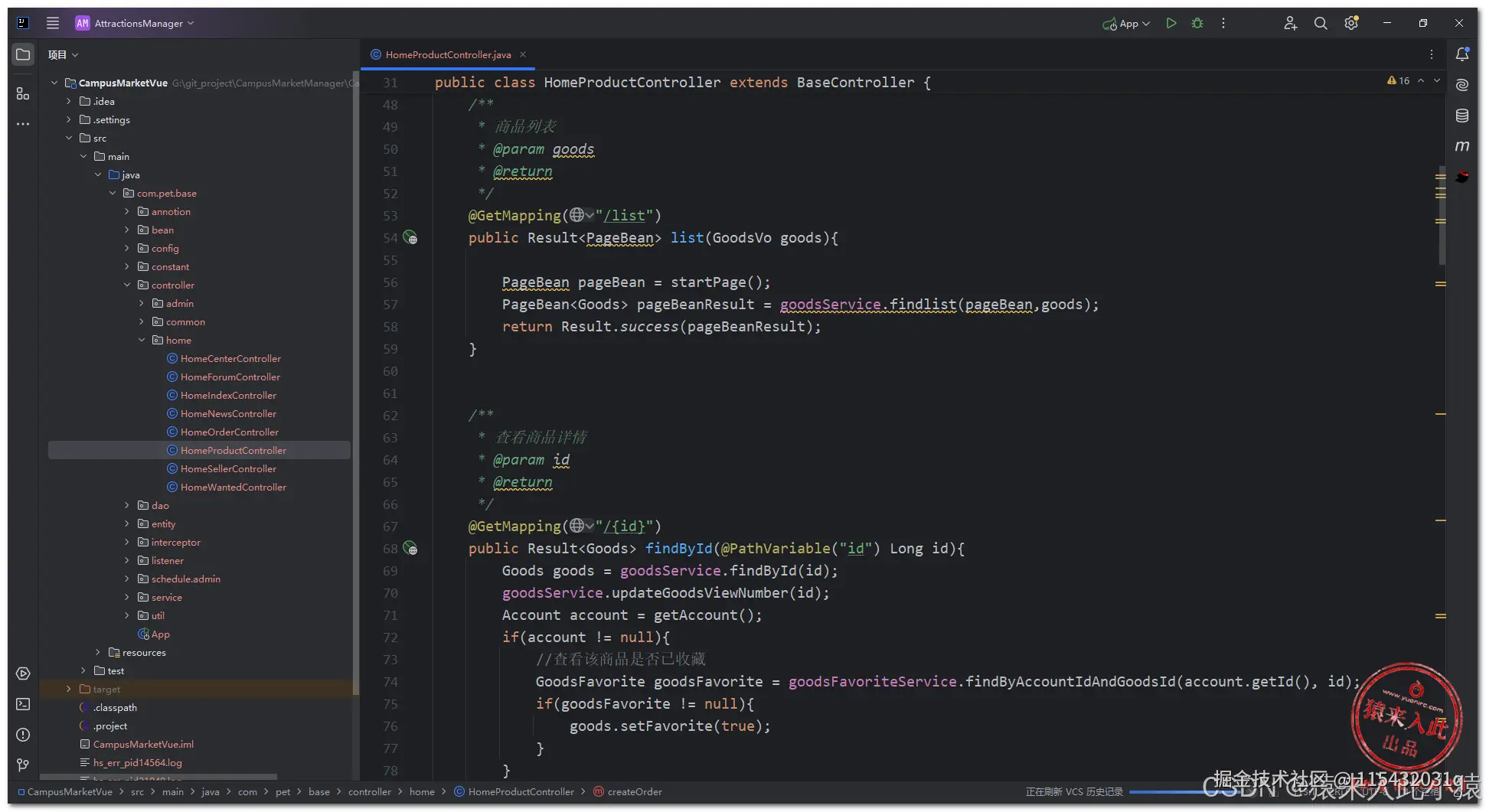Click the findById method name on line 68
Image resolution: width=1486 pixels, height=812 pixels.
pos(678,549)
